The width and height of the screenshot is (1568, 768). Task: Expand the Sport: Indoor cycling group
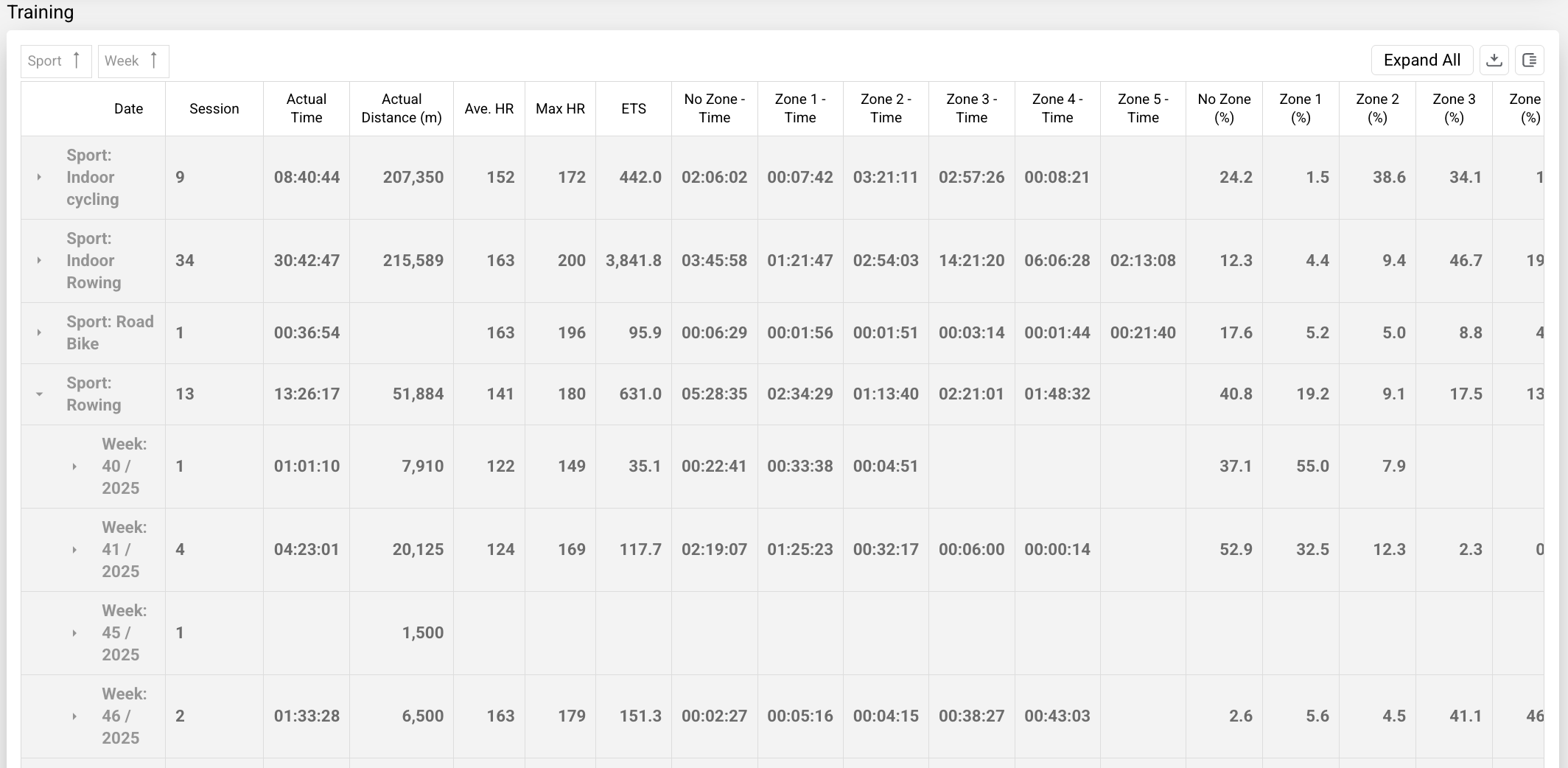pos(39,177)
